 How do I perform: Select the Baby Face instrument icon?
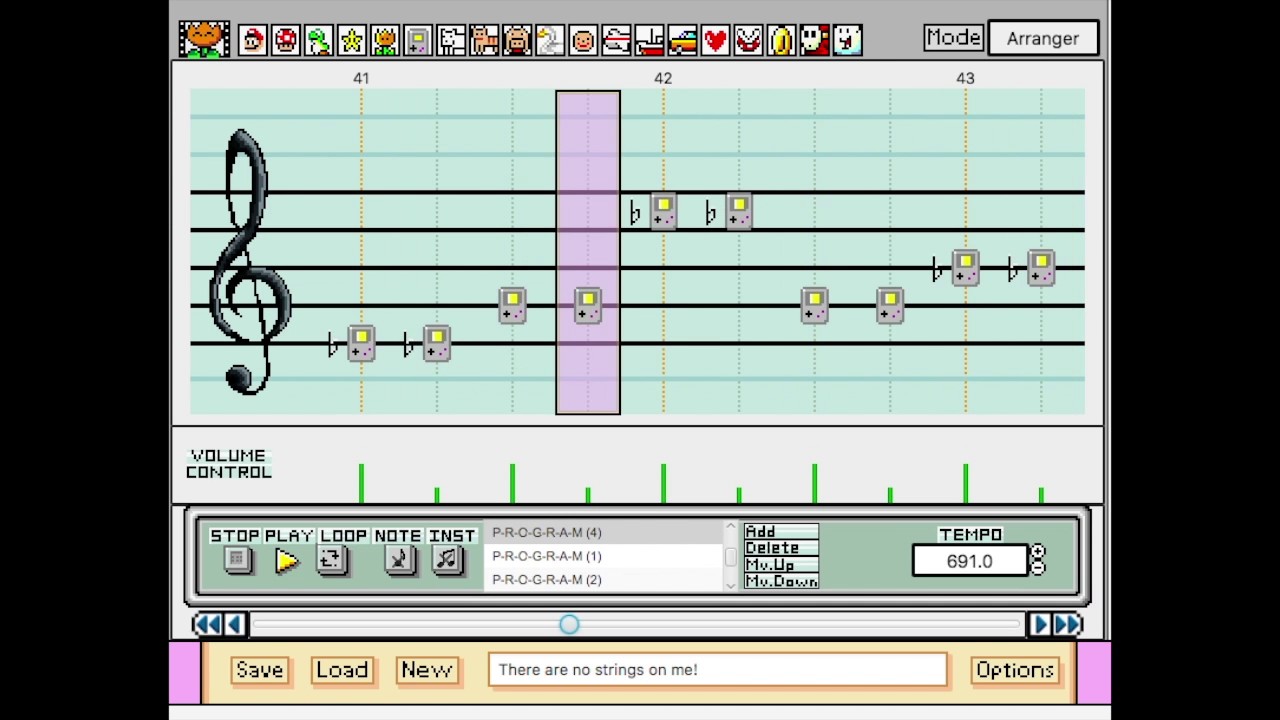click(x=583, y=40)
